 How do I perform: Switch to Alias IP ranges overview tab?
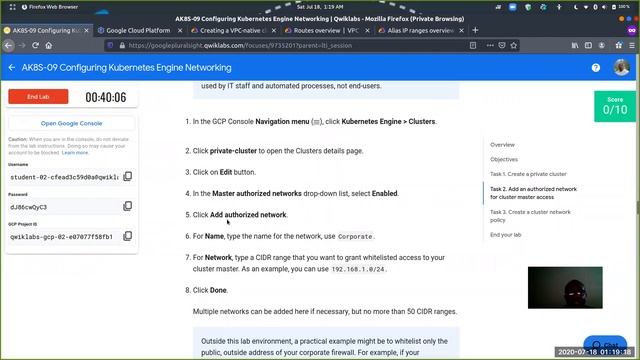[x=420, y=31]
